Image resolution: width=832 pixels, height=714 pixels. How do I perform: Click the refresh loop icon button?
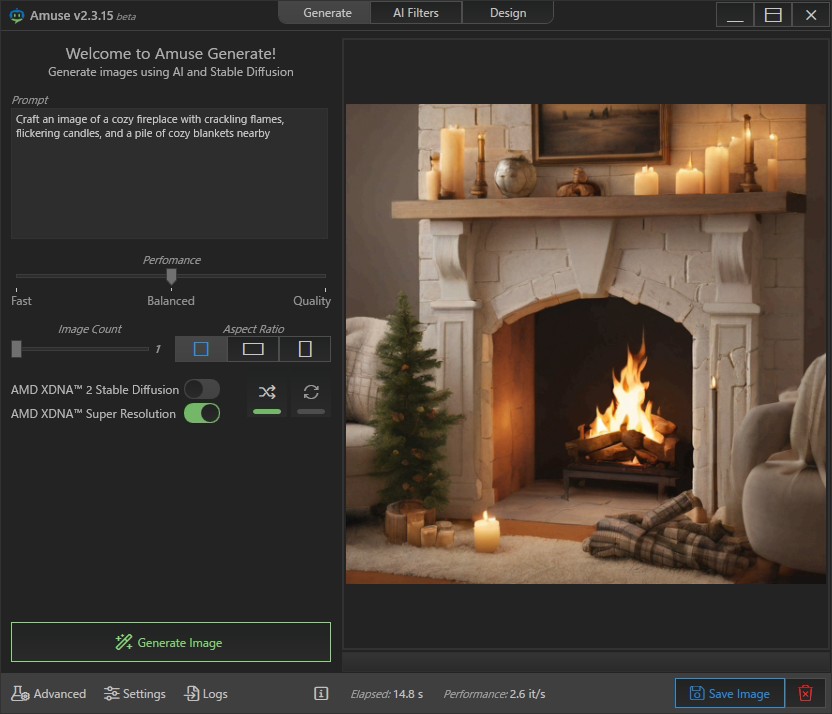click(311, 393)
